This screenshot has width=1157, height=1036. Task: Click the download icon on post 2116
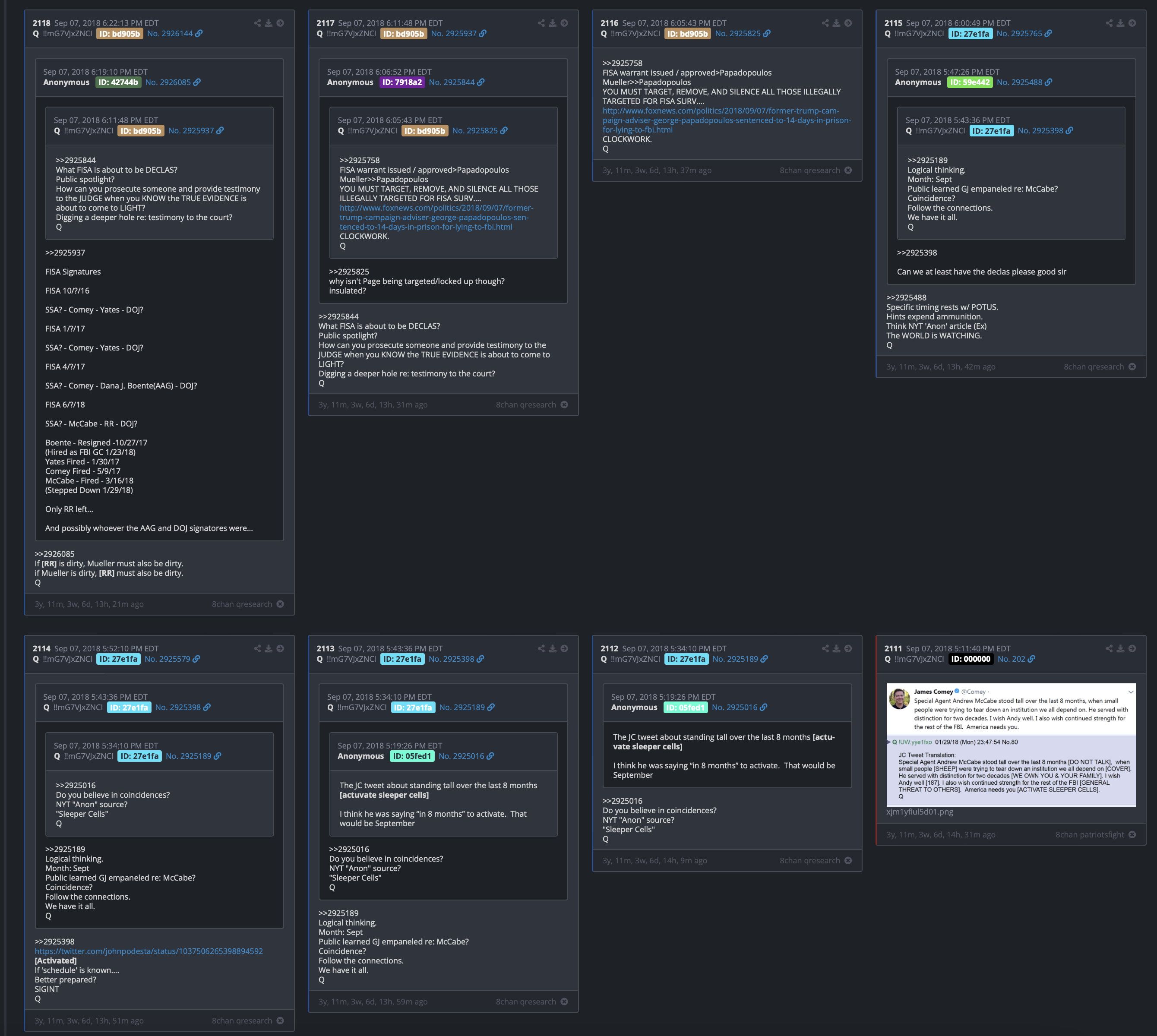tap(836, 23)
